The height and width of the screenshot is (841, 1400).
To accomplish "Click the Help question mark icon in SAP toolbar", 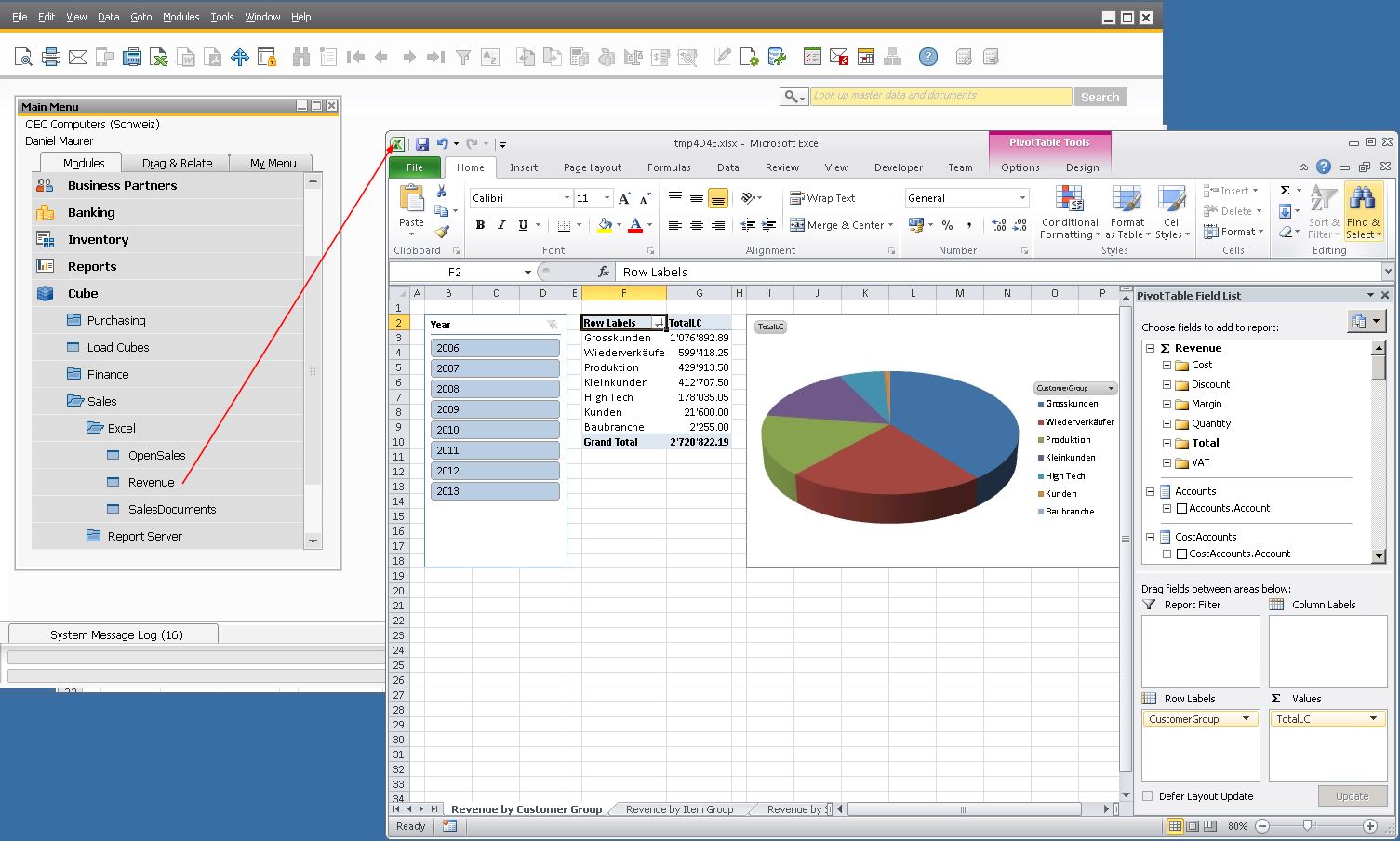I will pos(927,58).
